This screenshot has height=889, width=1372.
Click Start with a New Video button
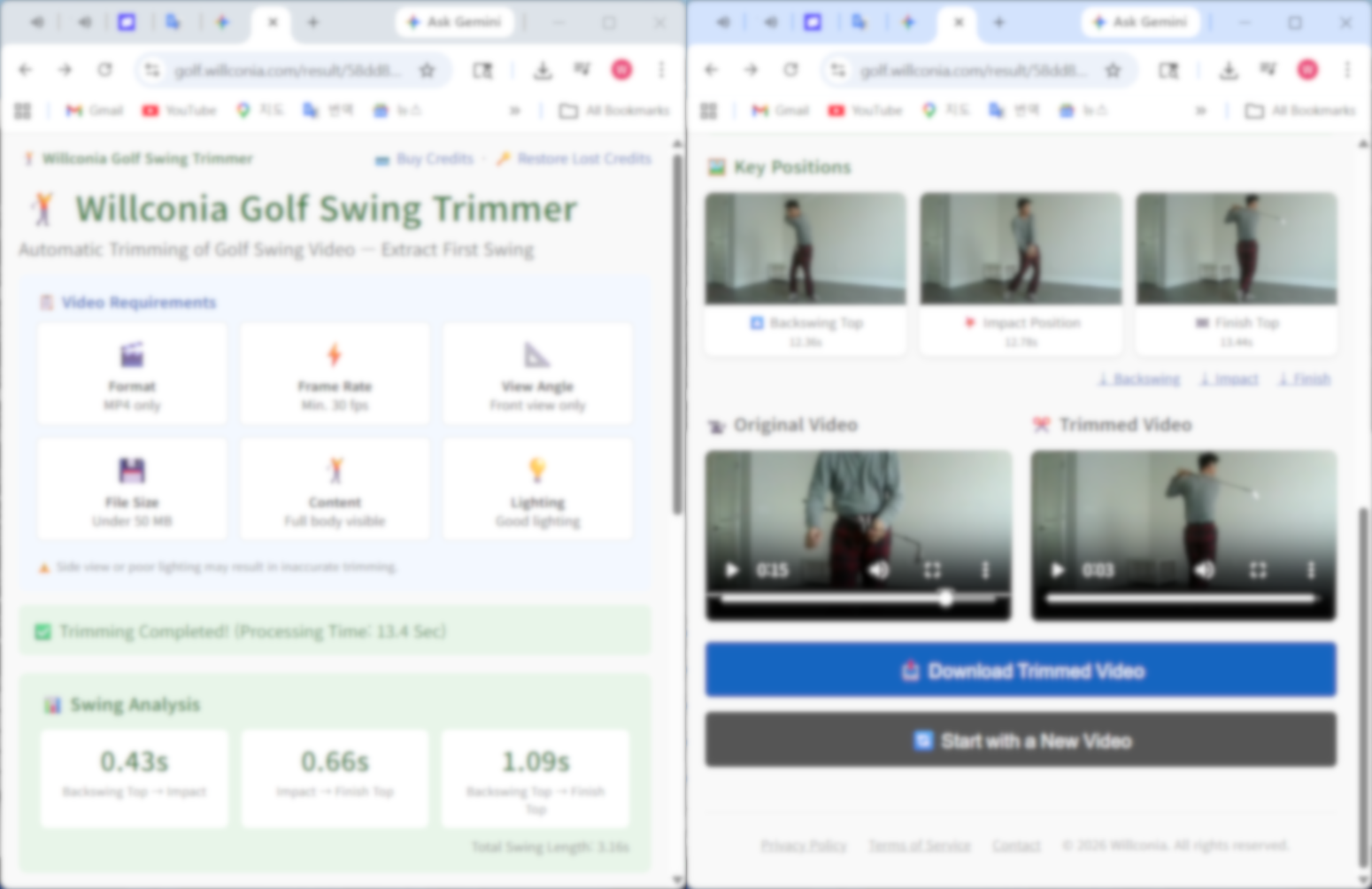tap(1021, 740)
